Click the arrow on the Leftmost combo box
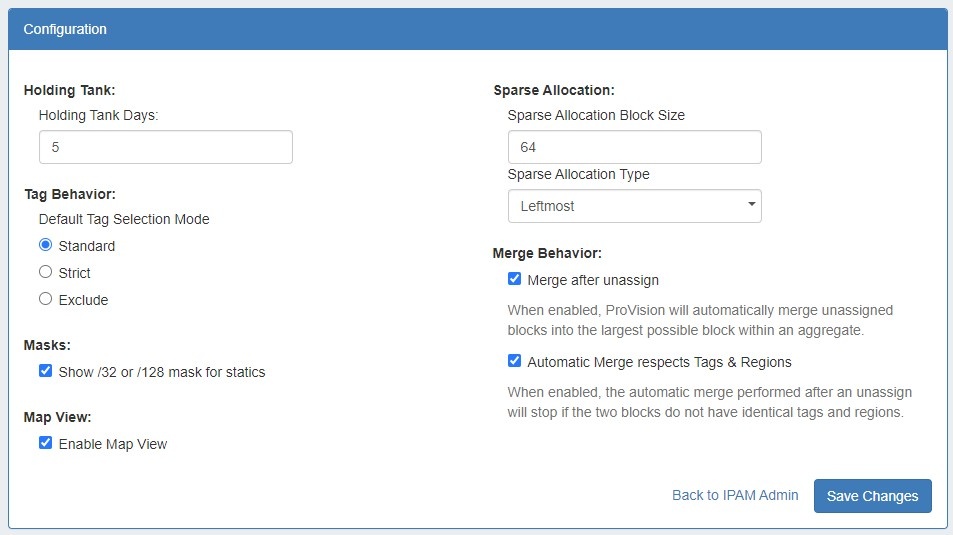The image size is (953, 535). click(751, 206)
